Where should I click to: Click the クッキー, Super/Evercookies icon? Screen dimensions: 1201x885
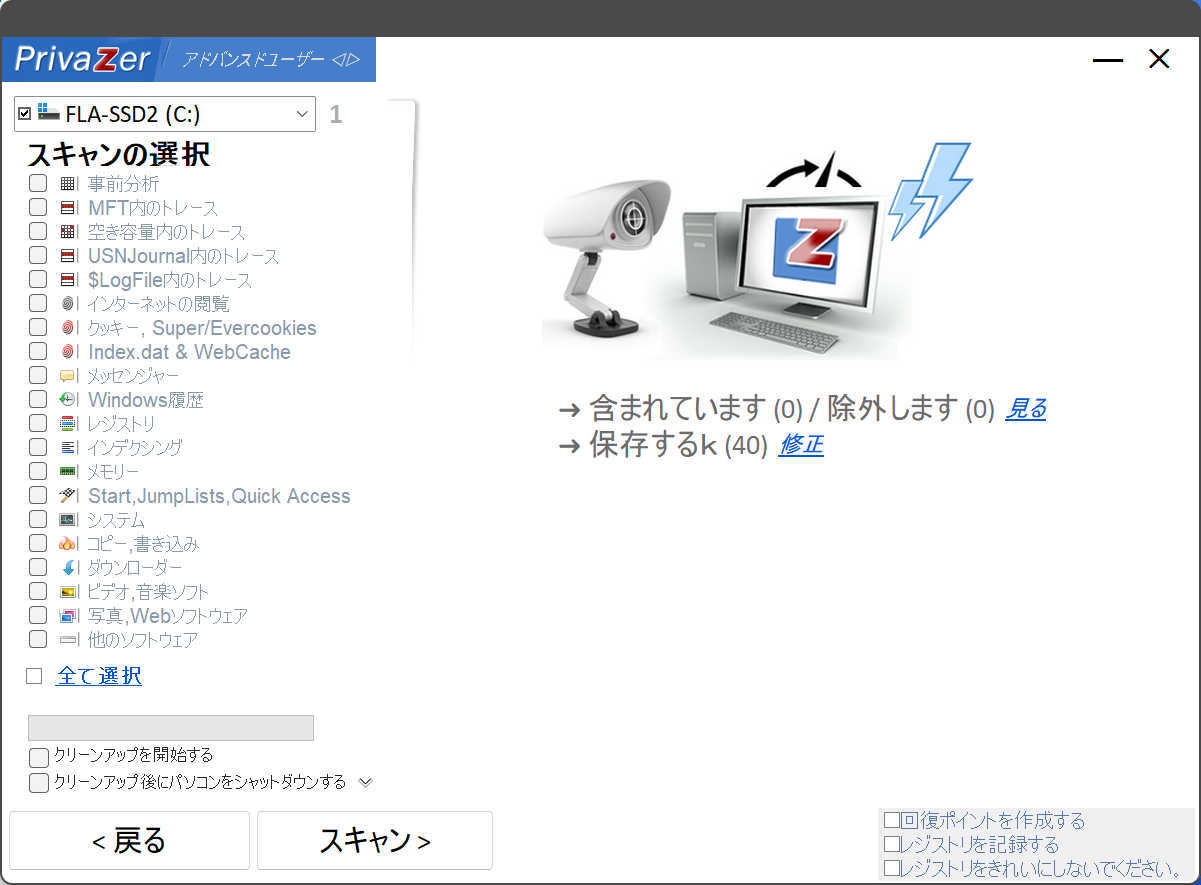[68, 328]
